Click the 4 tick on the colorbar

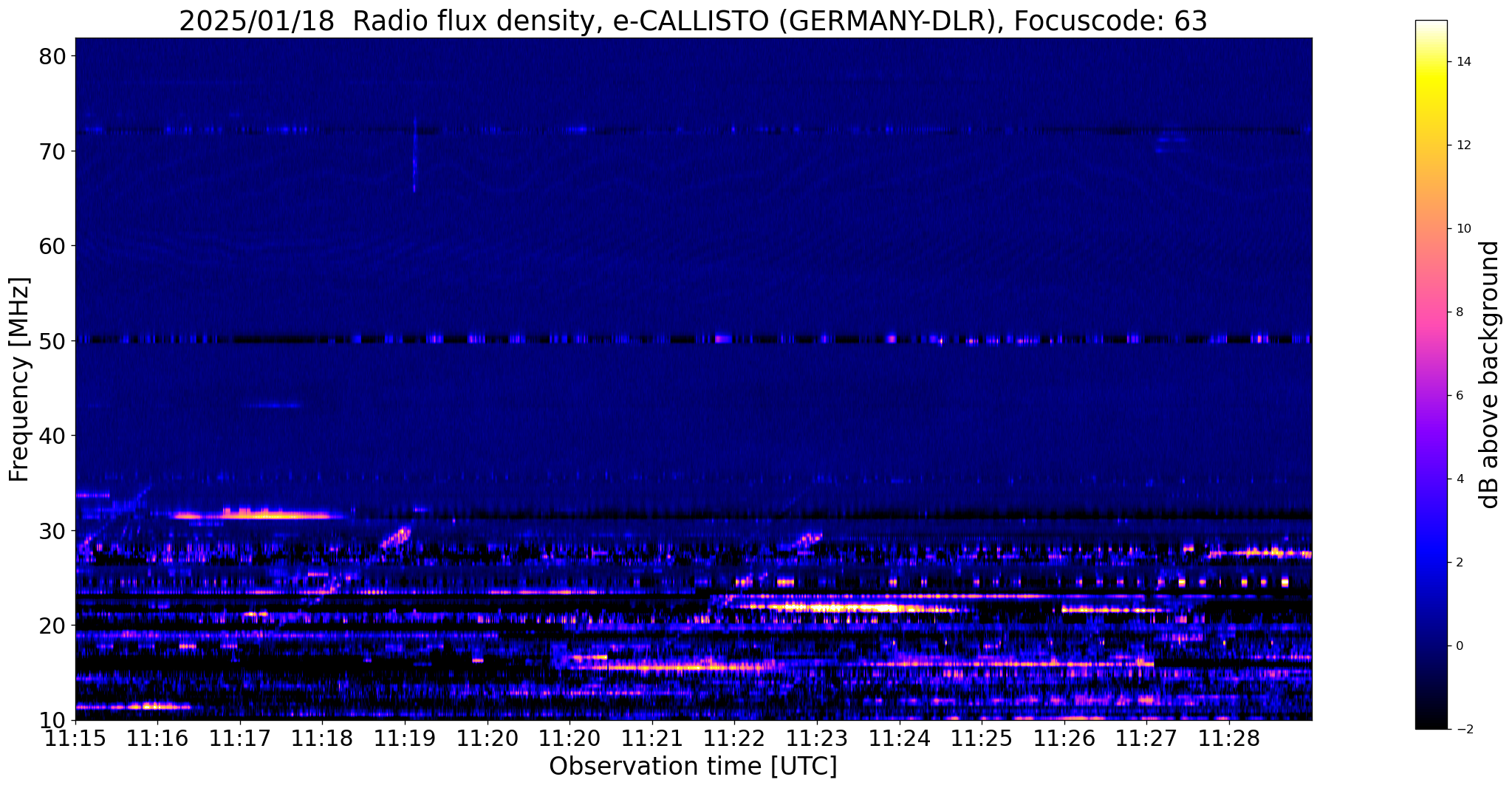(x=1459, y=479)
